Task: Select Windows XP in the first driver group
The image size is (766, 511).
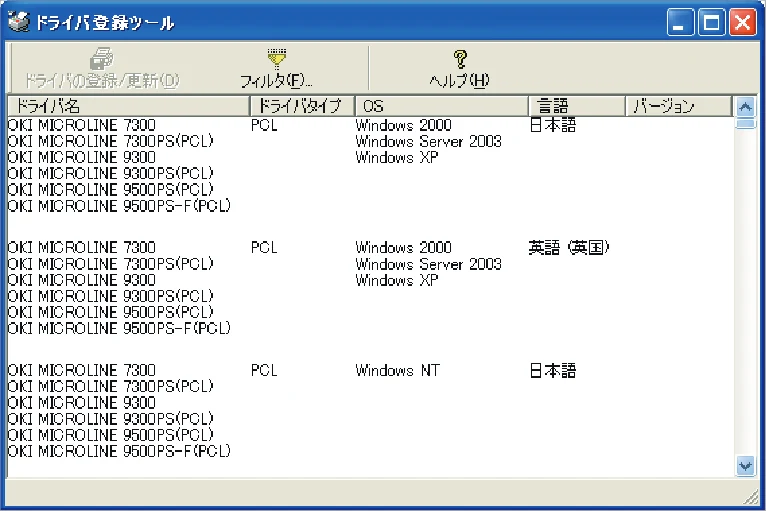Action: pos(397,157)
